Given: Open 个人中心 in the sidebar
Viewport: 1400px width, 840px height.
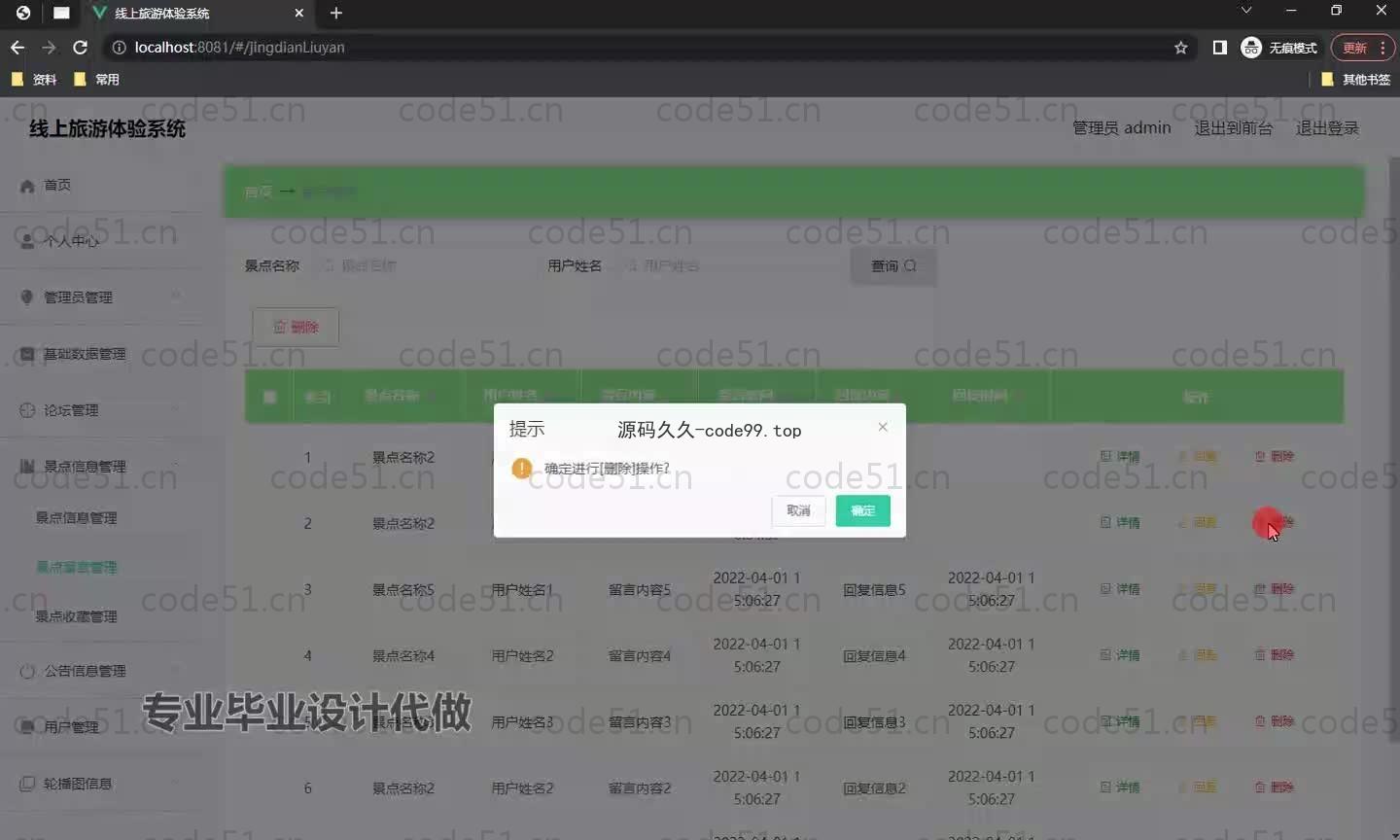Looking at the screenshot, I should [71, 241].
